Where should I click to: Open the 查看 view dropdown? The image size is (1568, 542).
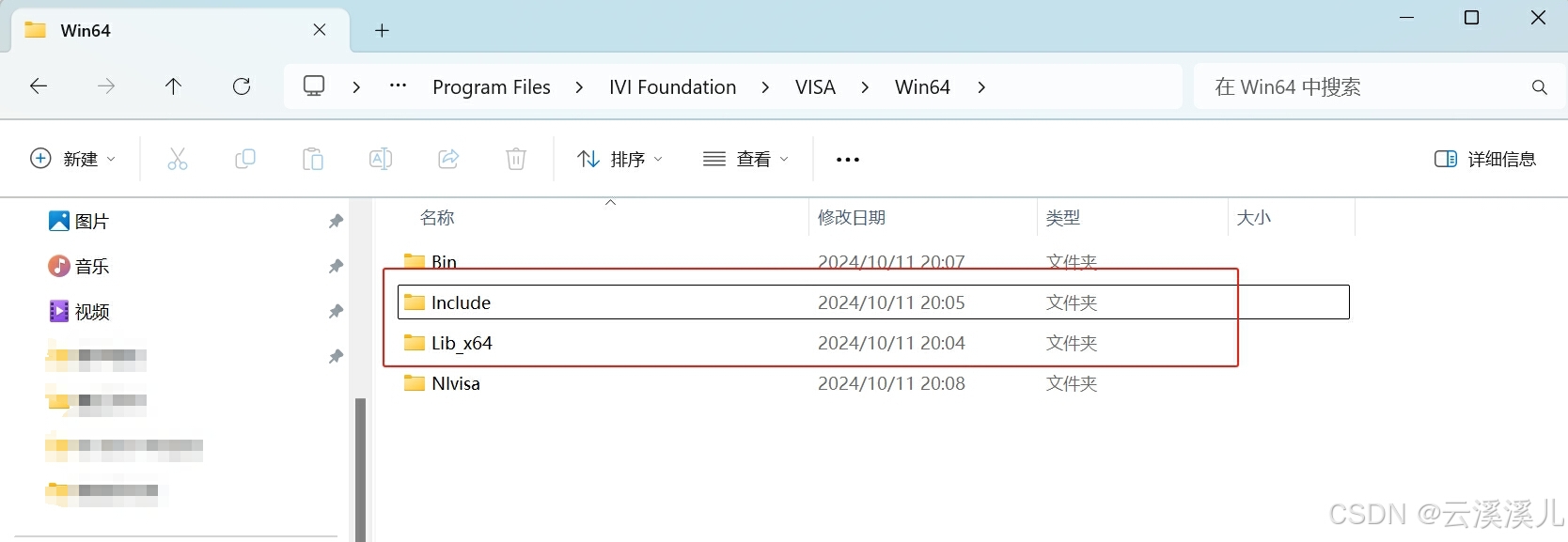pos(746,159)
